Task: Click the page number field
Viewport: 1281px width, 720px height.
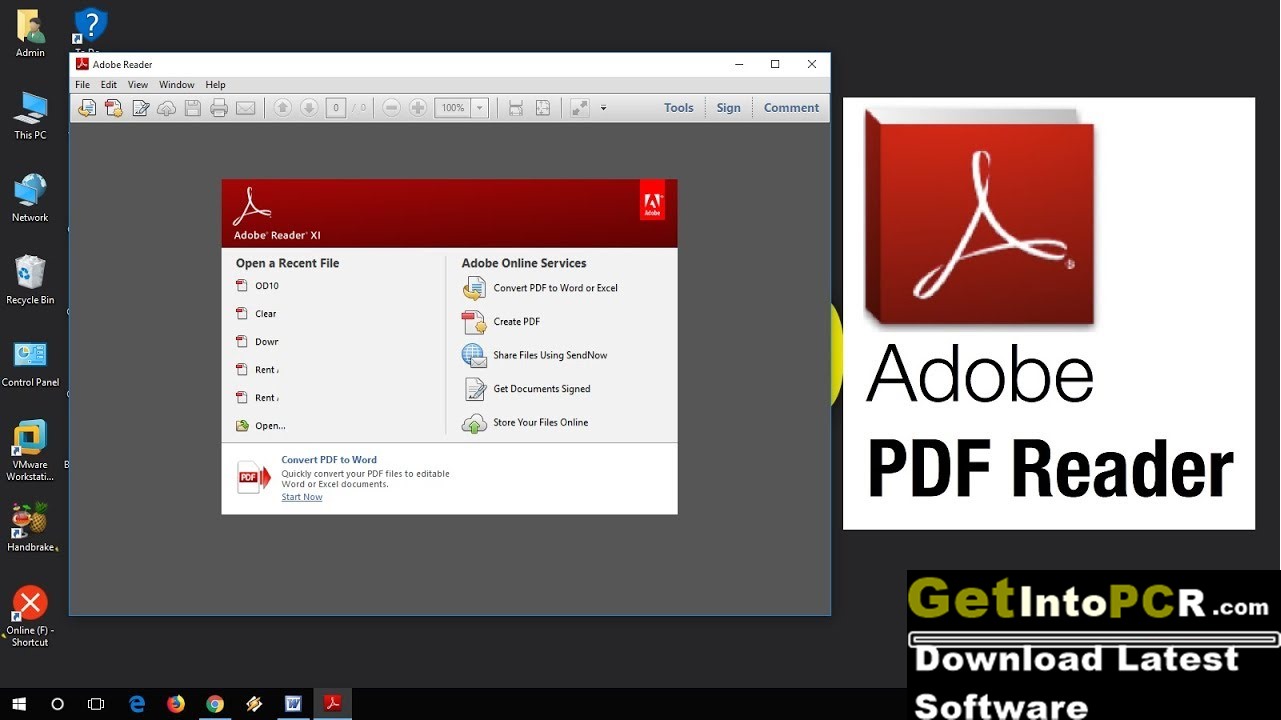Action: point(335,108)
